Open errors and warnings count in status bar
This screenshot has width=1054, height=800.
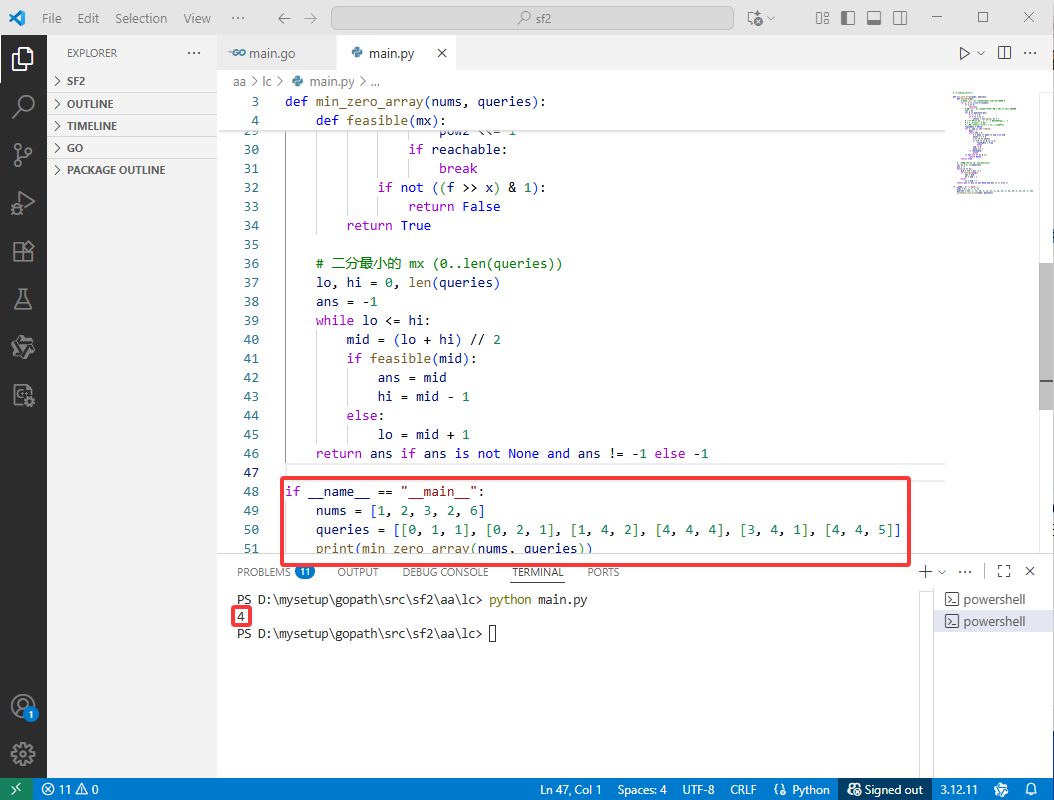(70, 789)
